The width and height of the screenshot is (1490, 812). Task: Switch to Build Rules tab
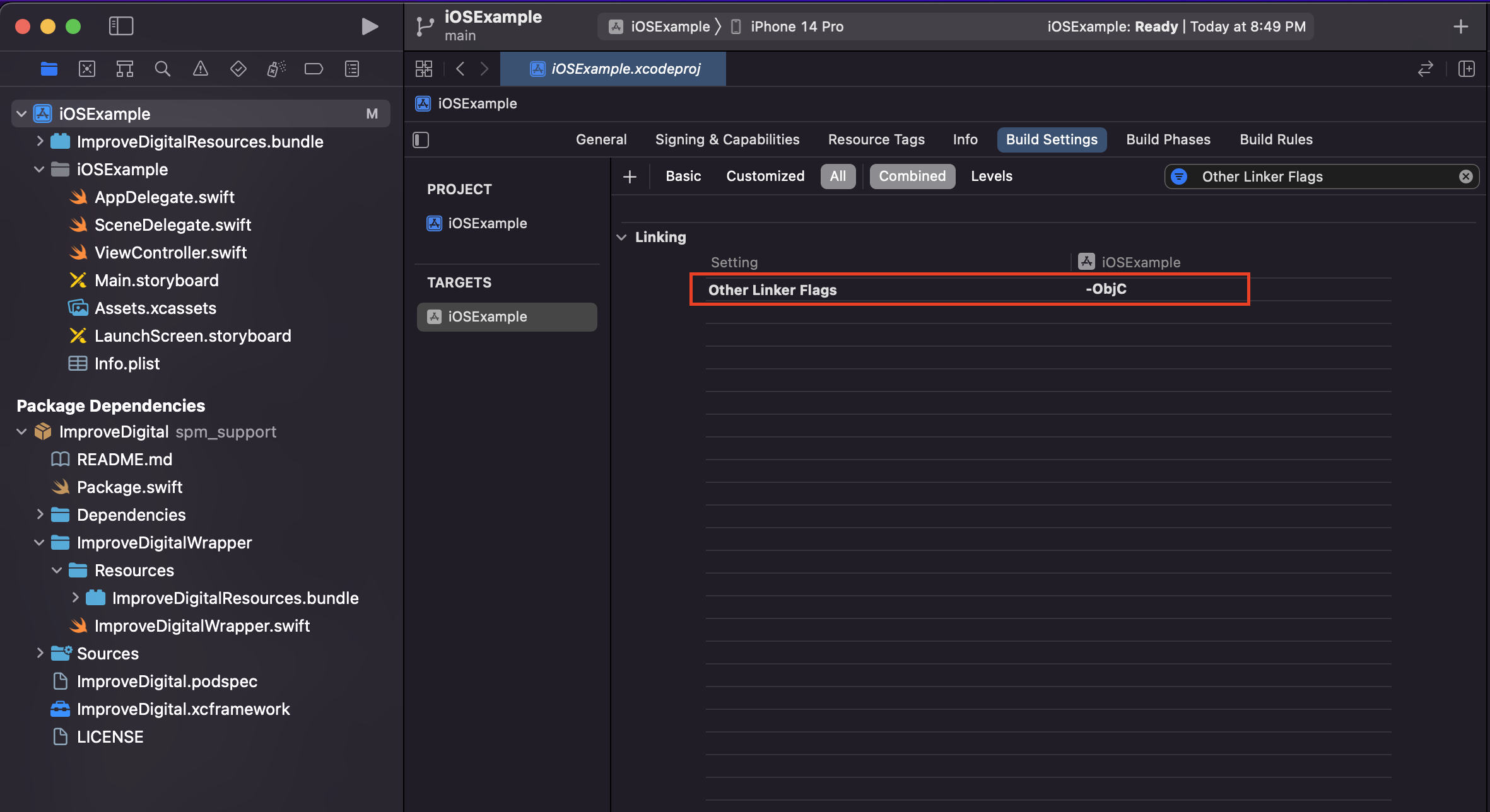click(x=1276, y=140)
